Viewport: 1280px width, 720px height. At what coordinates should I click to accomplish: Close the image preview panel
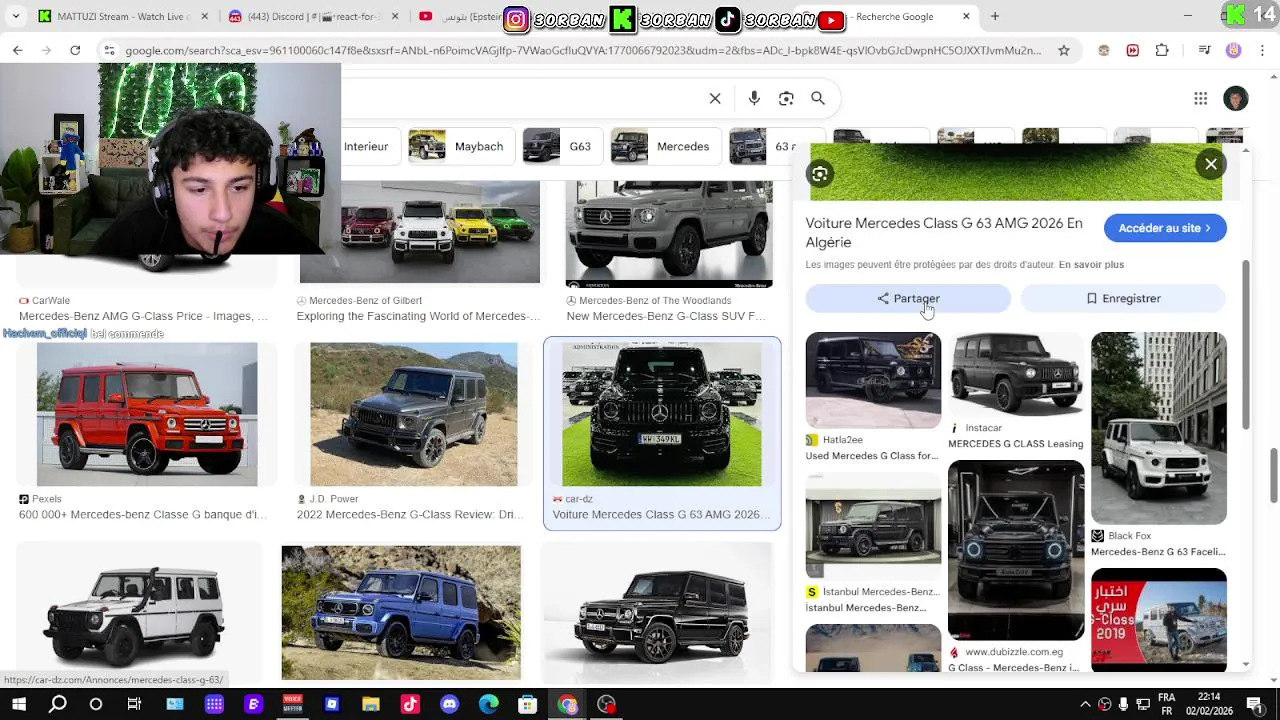point(1211,164)
